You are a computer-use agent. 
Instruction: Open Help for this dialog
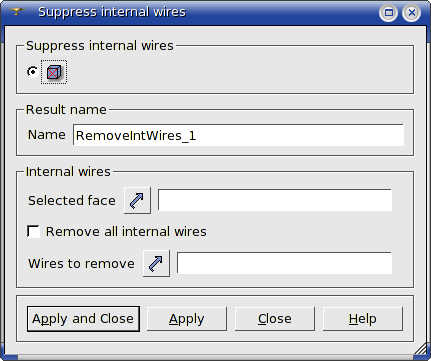[x=363, y=319]
